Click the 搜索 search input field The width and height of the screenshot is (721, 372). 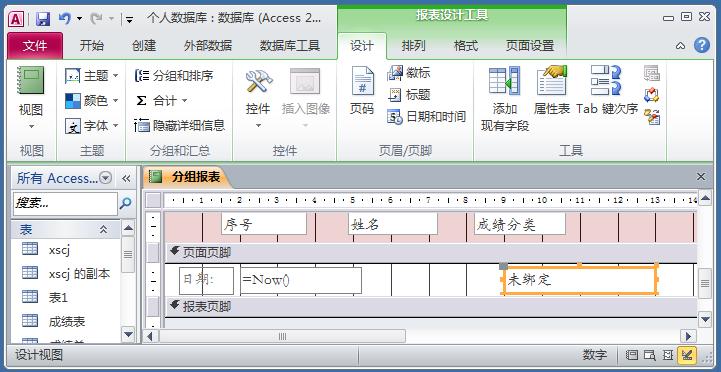65,204
